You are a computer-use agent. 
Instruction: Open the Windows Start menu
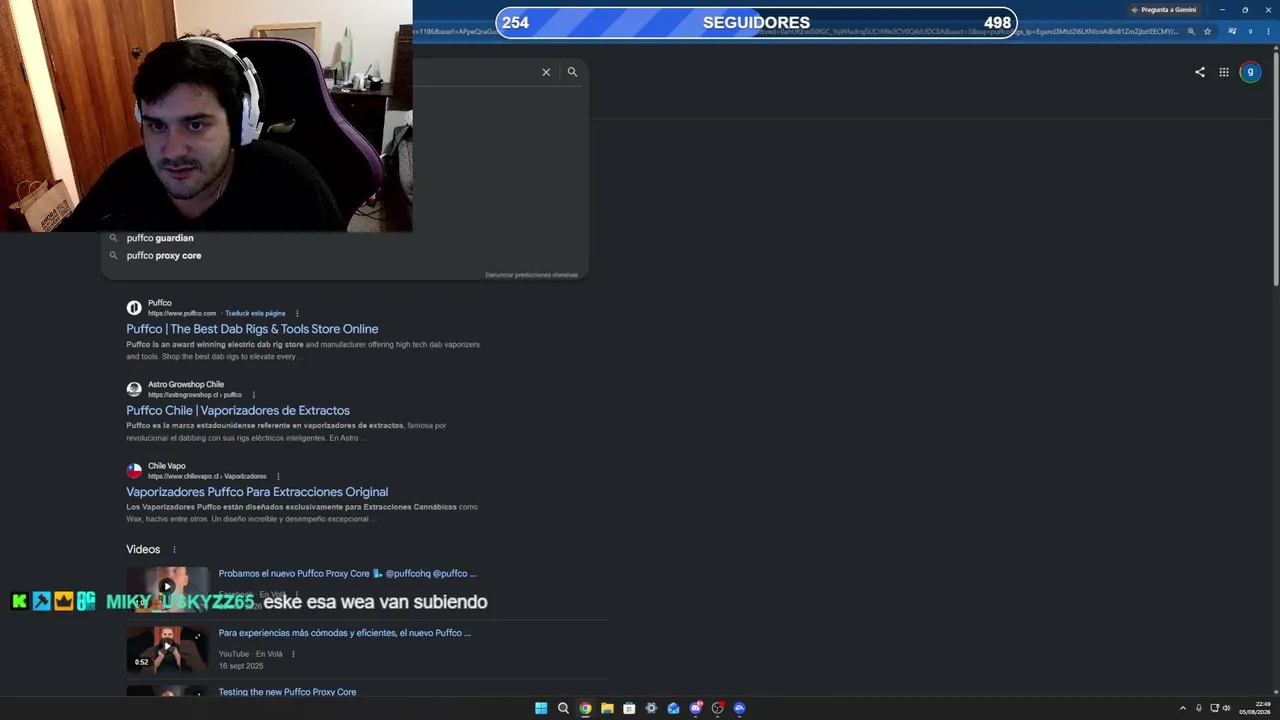coord(541,708)
